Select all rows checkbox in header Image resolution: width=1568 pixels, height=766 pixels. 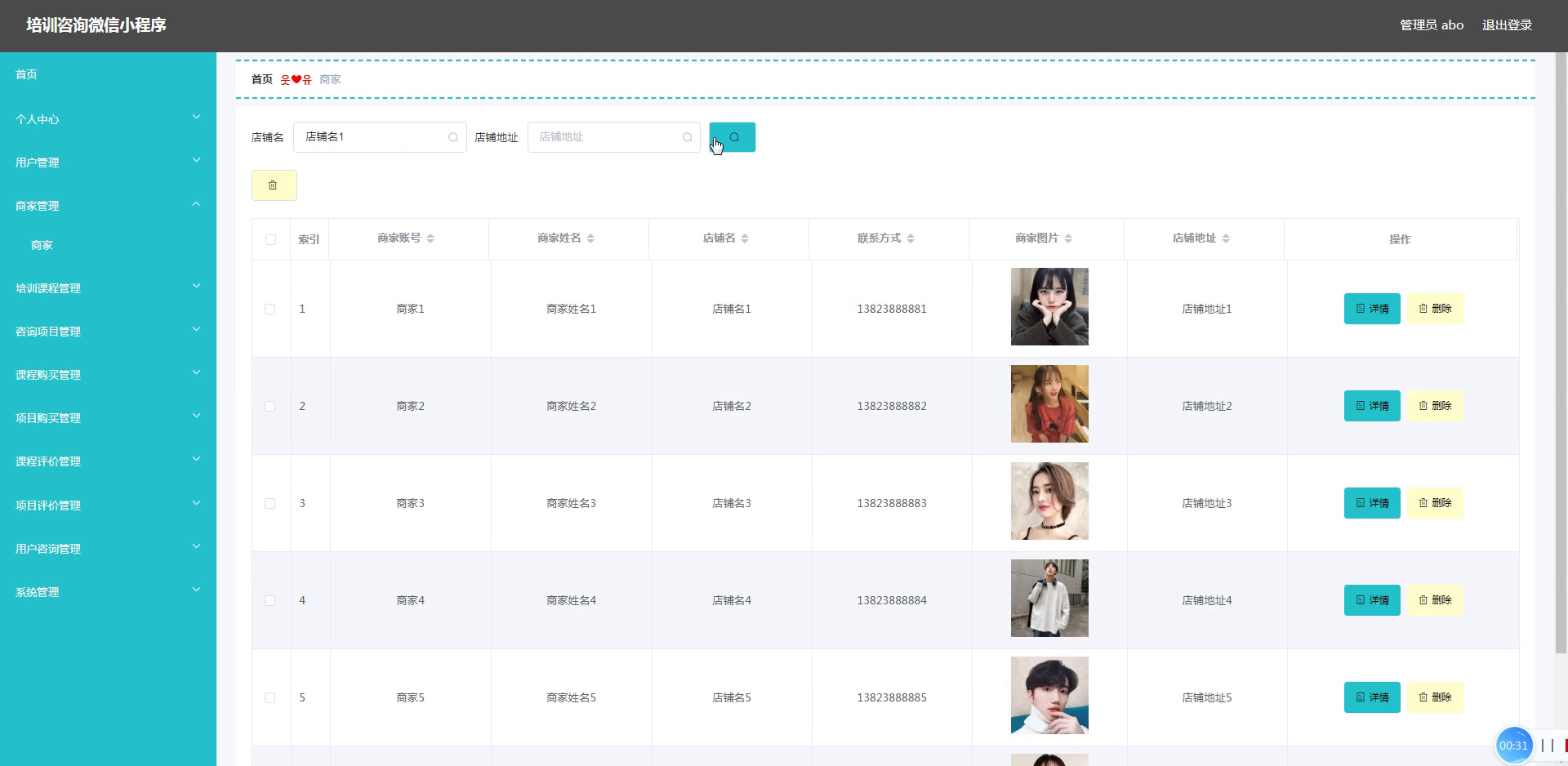270,239
